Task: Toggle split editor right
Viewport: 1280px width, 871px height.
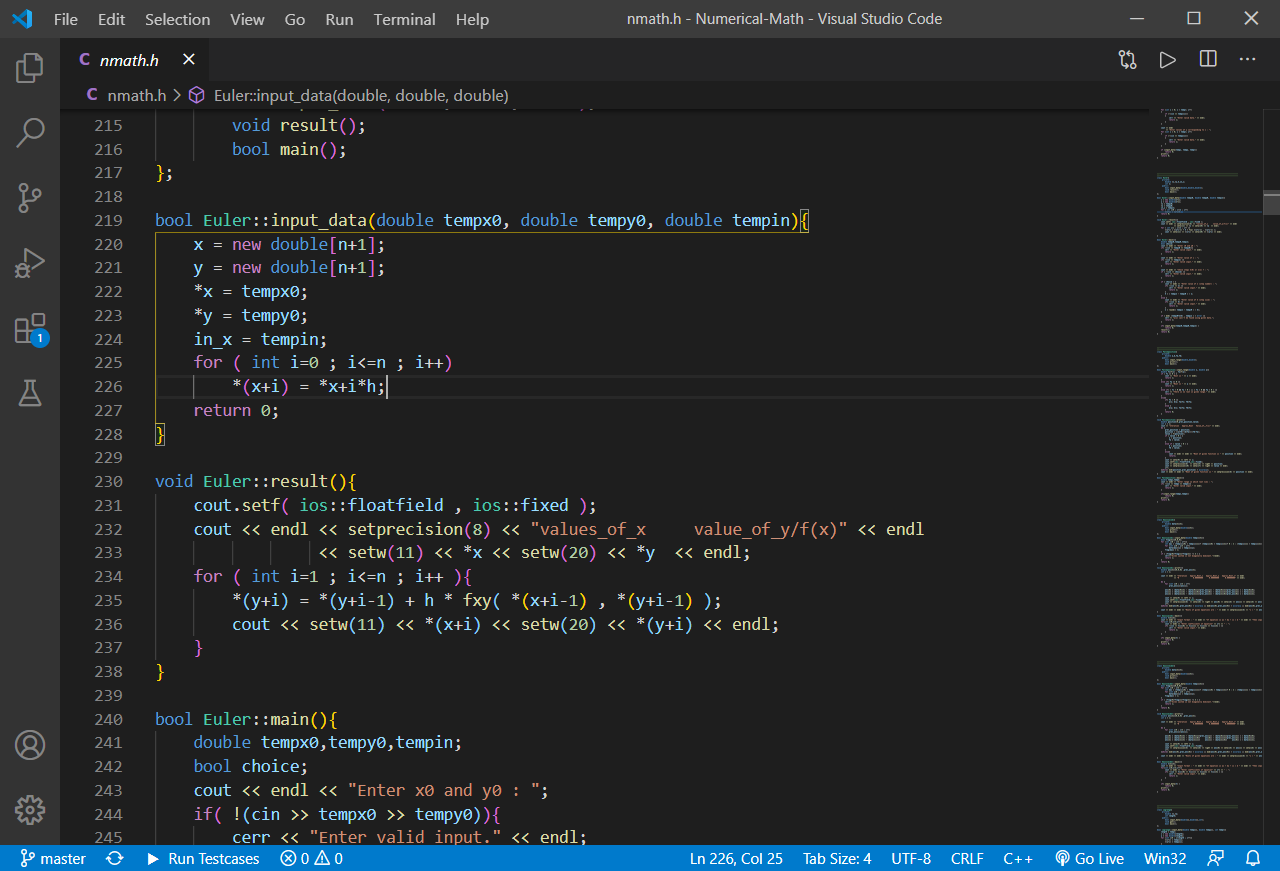Action: tap(1208, 60)
